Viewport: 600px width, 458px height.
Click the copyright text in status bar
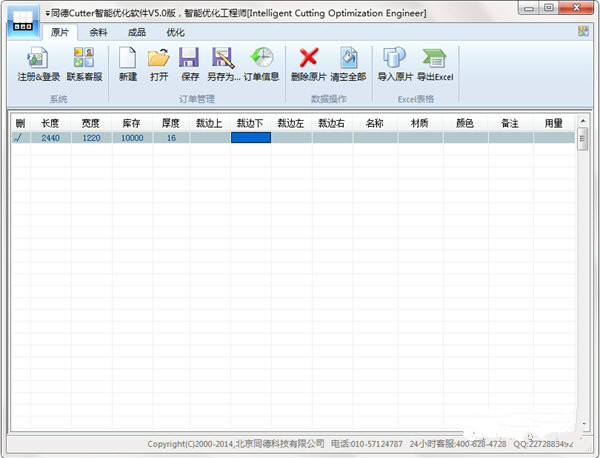[236, 444]
